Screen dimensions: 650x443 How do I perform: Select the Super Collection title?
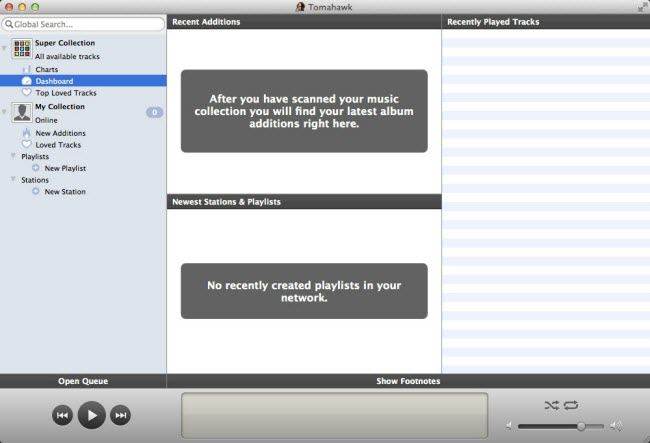(x=65, y=43)
